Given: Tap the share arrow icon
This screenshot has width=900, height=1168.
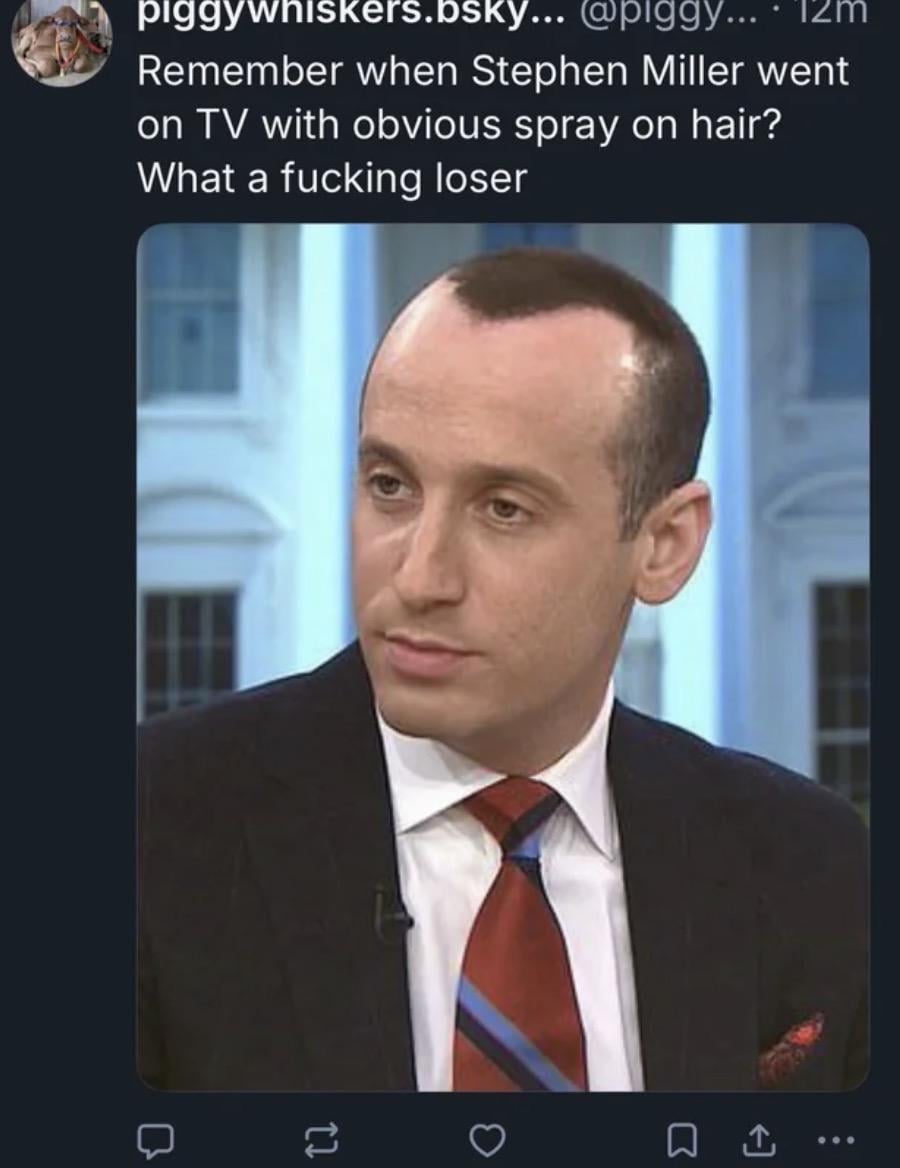Looking at the screenshot, I should pos(757,1137).
